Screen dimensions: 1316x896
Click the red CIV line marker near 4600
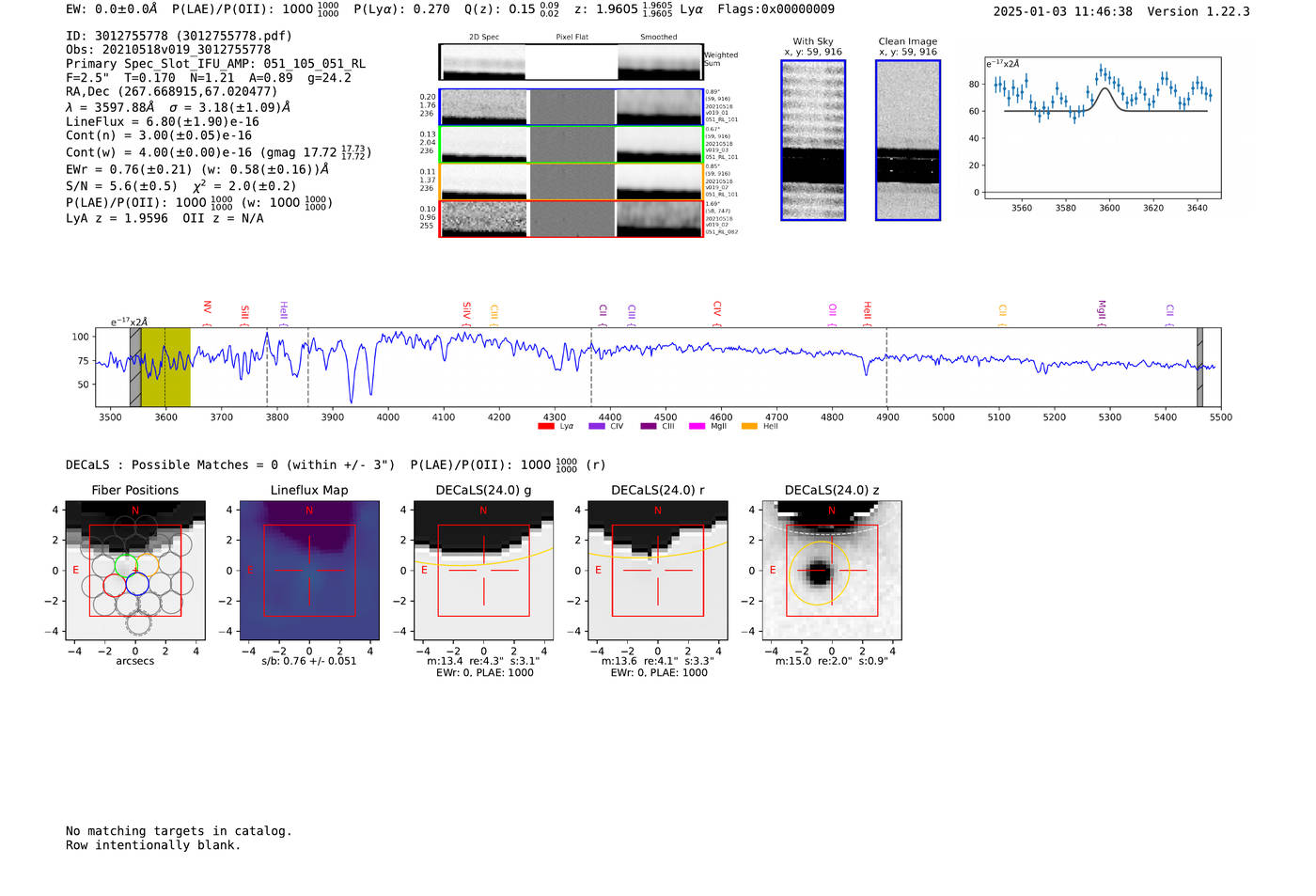click(717, 312)
